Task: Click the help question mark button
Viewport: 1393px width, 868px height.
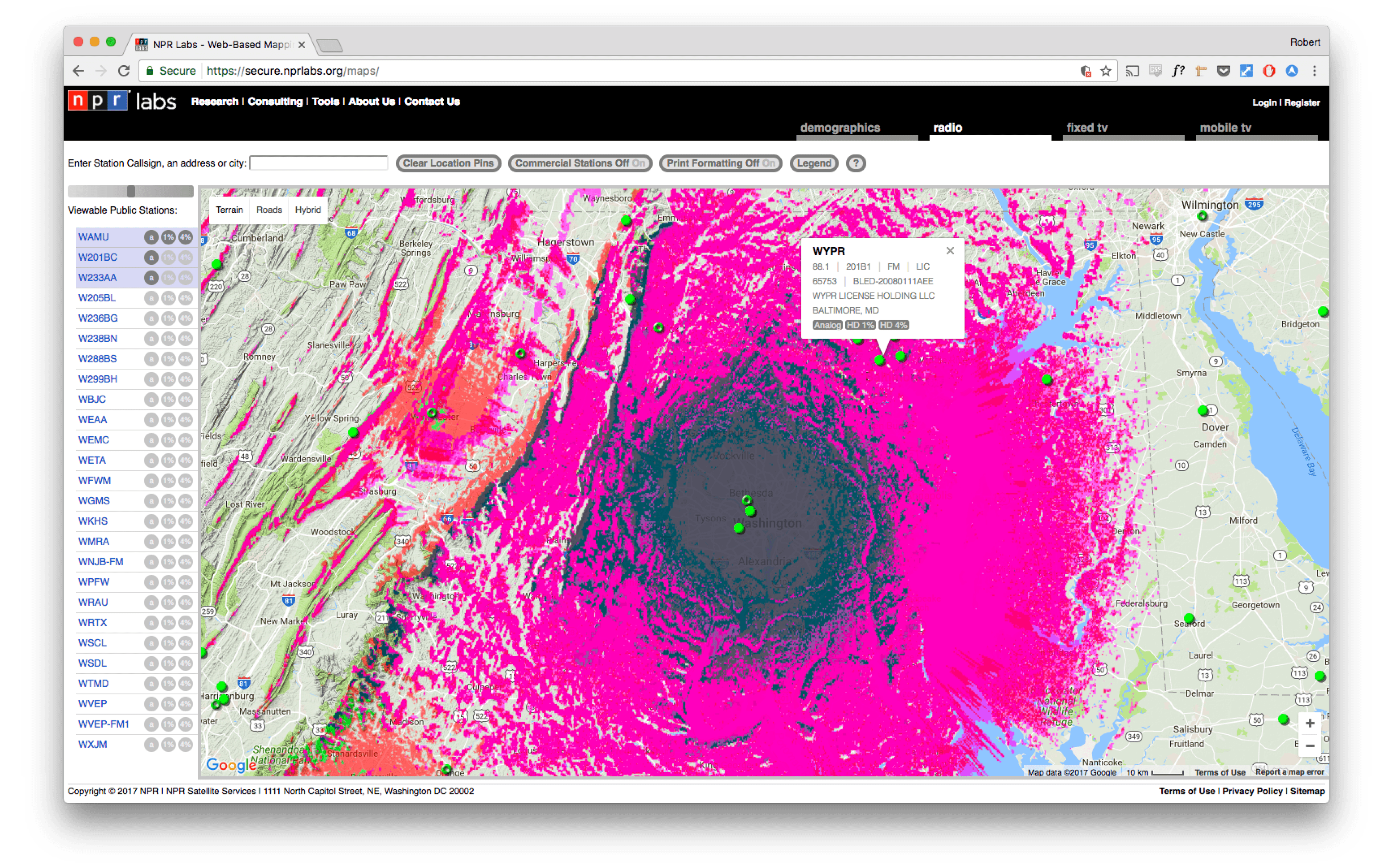Action: [x=855, y=163]
